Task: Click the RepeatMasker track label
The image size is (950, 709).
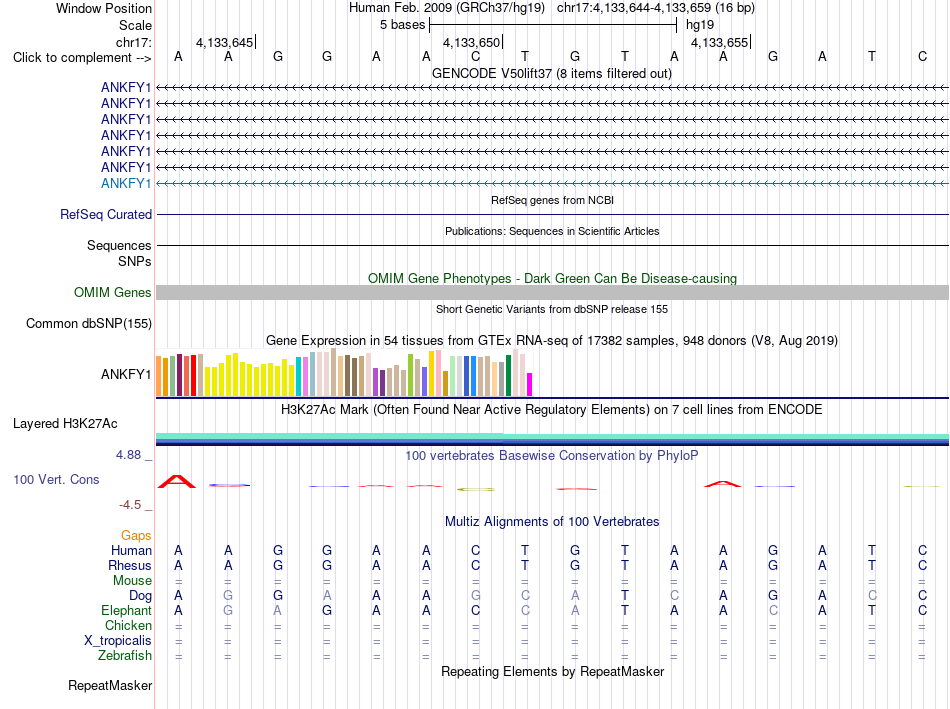Action: (110, 685)
